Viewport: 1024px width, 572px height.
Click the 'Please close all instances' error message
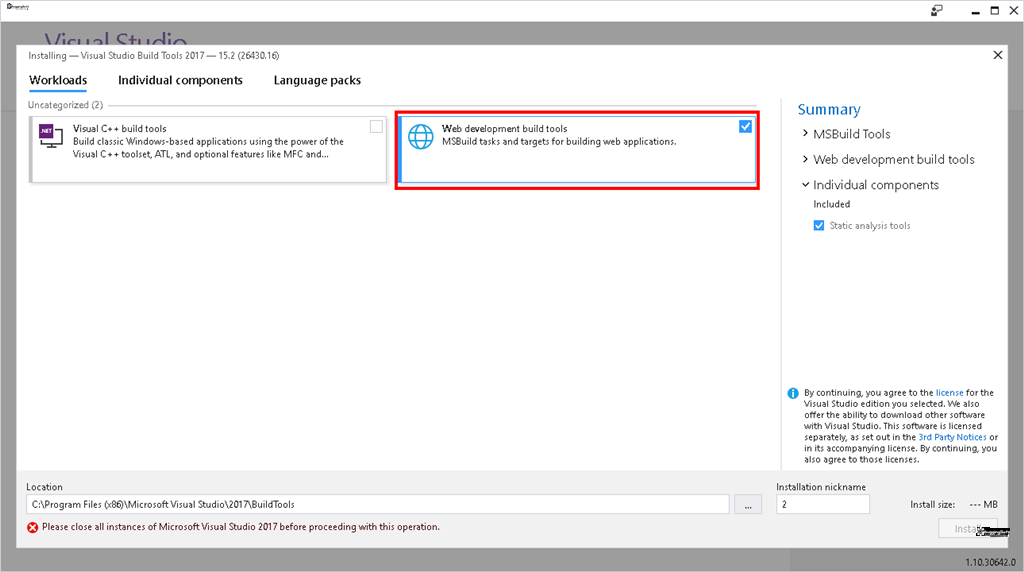pyautogui.click(x=241, y=527)
